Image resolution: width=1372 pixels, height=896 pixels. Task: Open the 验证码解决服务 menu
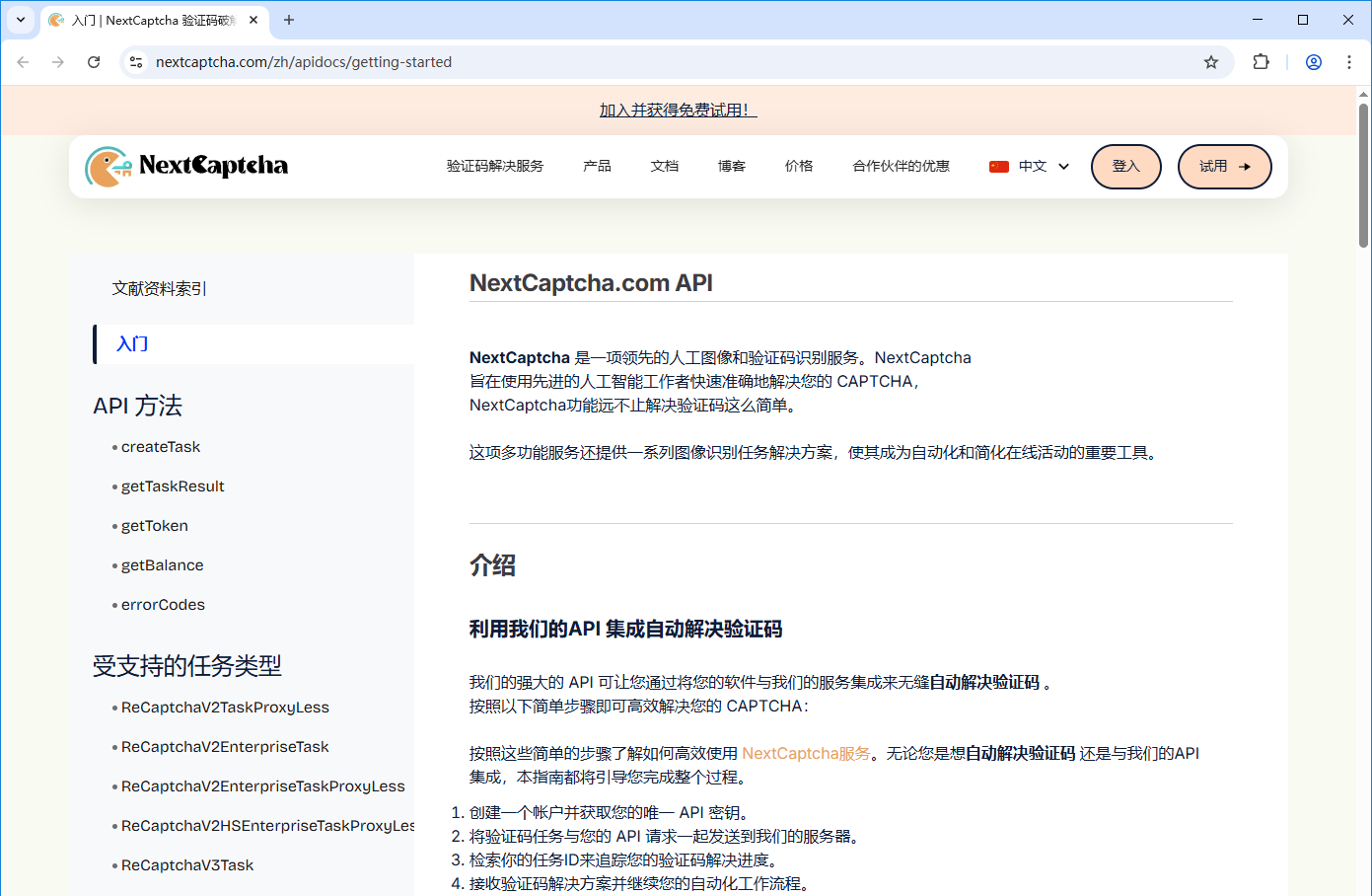coord(495,166)
